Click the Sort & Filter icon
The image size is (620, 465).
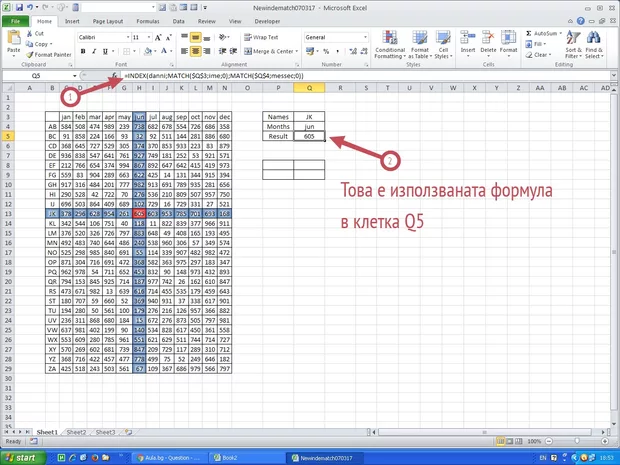coord(573,38)
